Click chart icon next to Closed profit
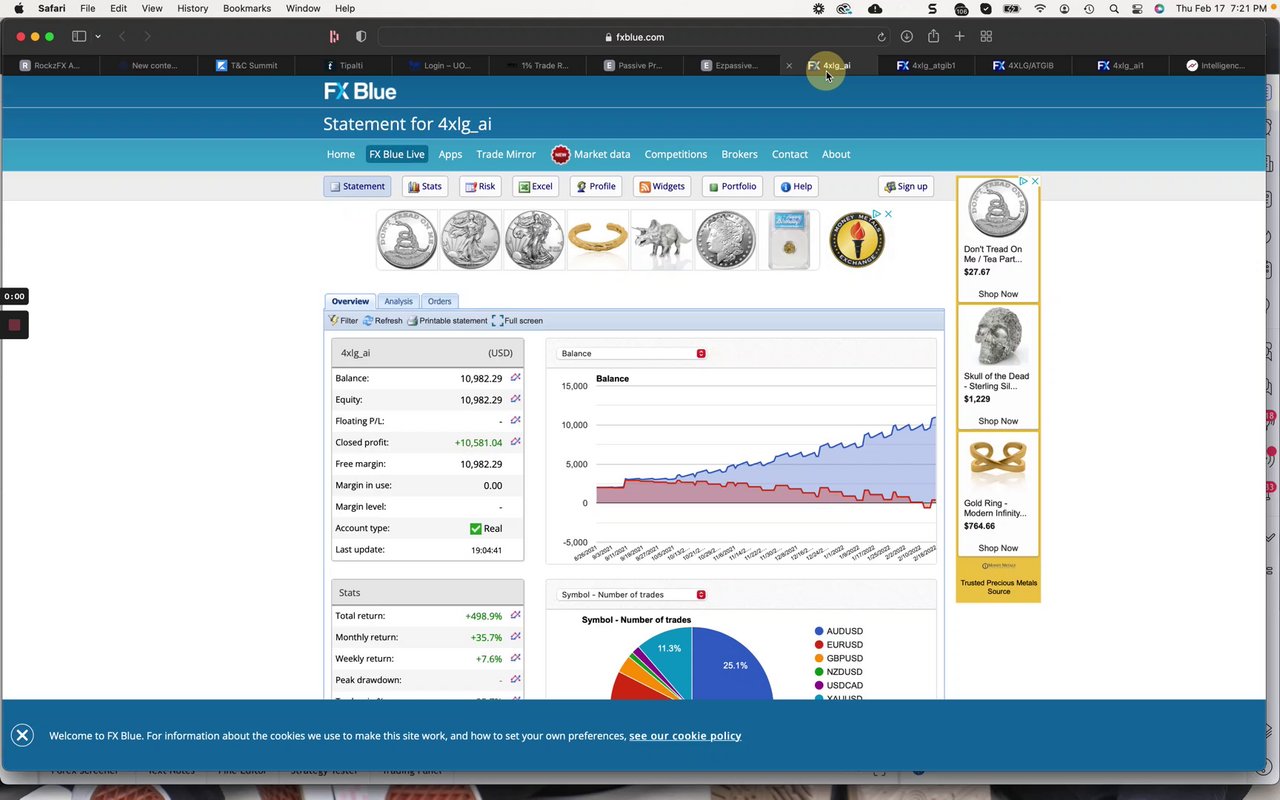Screen dimensions: 1280x800 click(x=515, y=441)
